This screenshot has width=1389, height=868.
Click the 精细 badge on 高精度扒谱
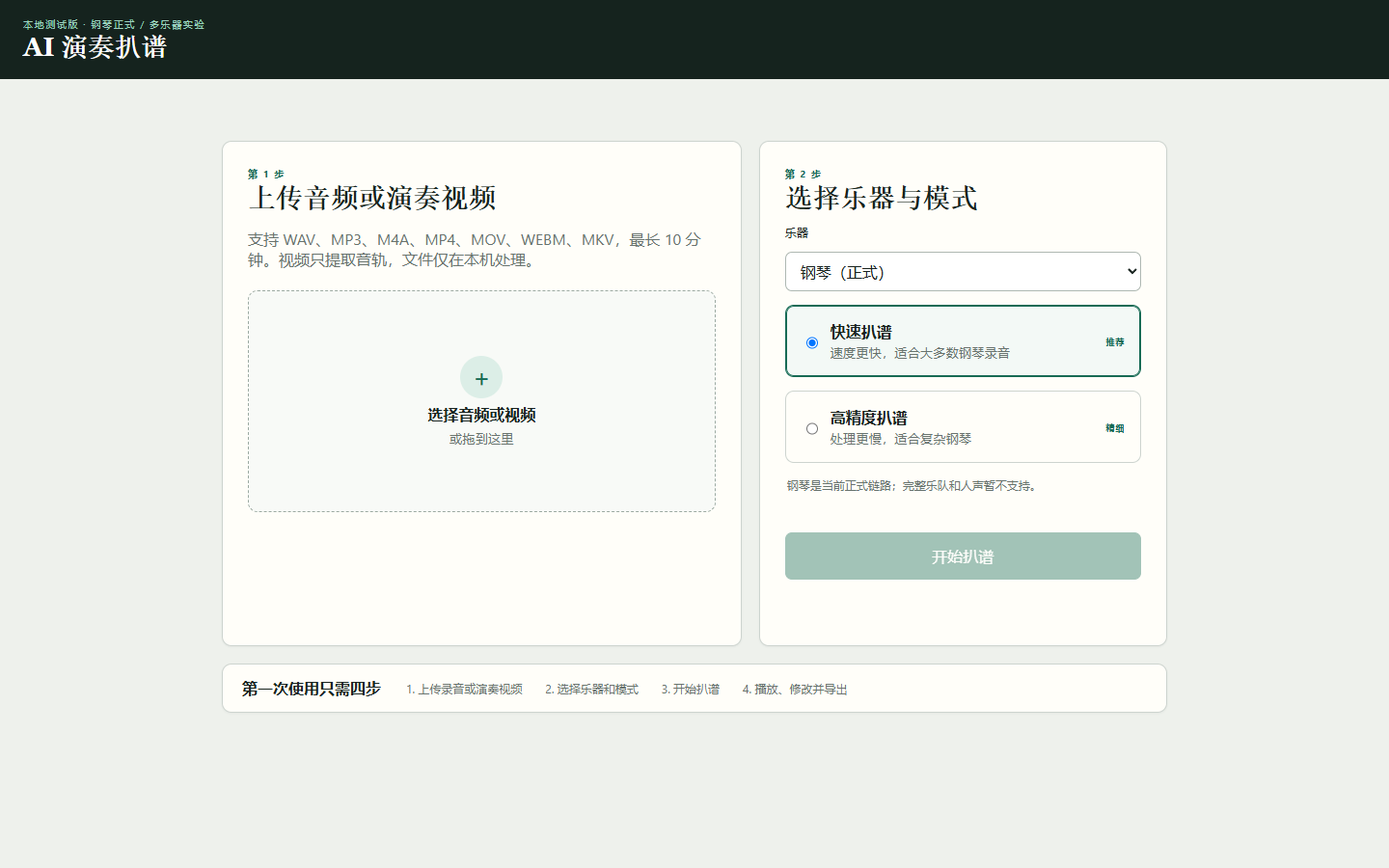click(x=1115, y=428)
